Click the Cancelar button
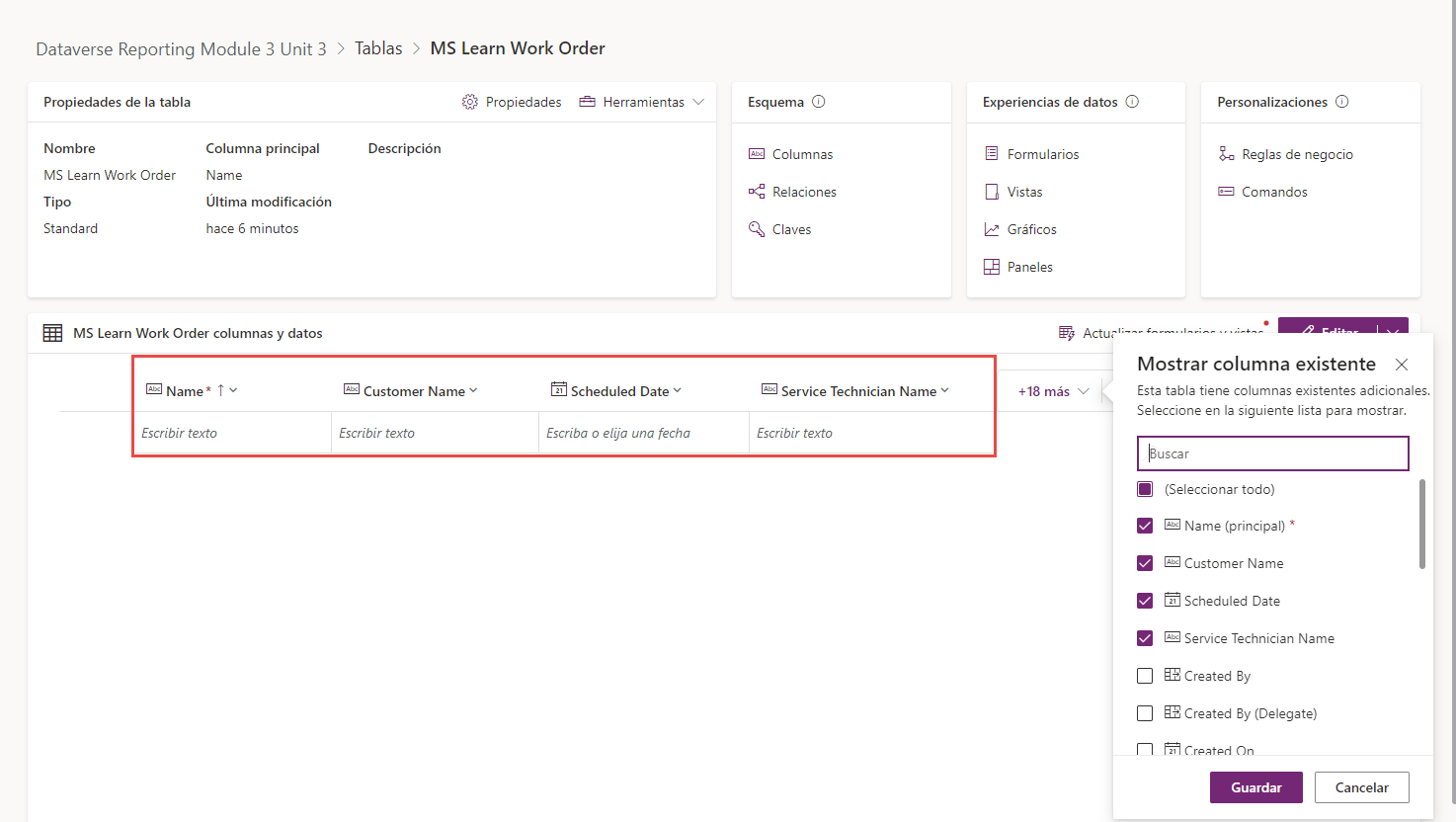The height and width of the screenshot is (822, 1456). 1362,787
